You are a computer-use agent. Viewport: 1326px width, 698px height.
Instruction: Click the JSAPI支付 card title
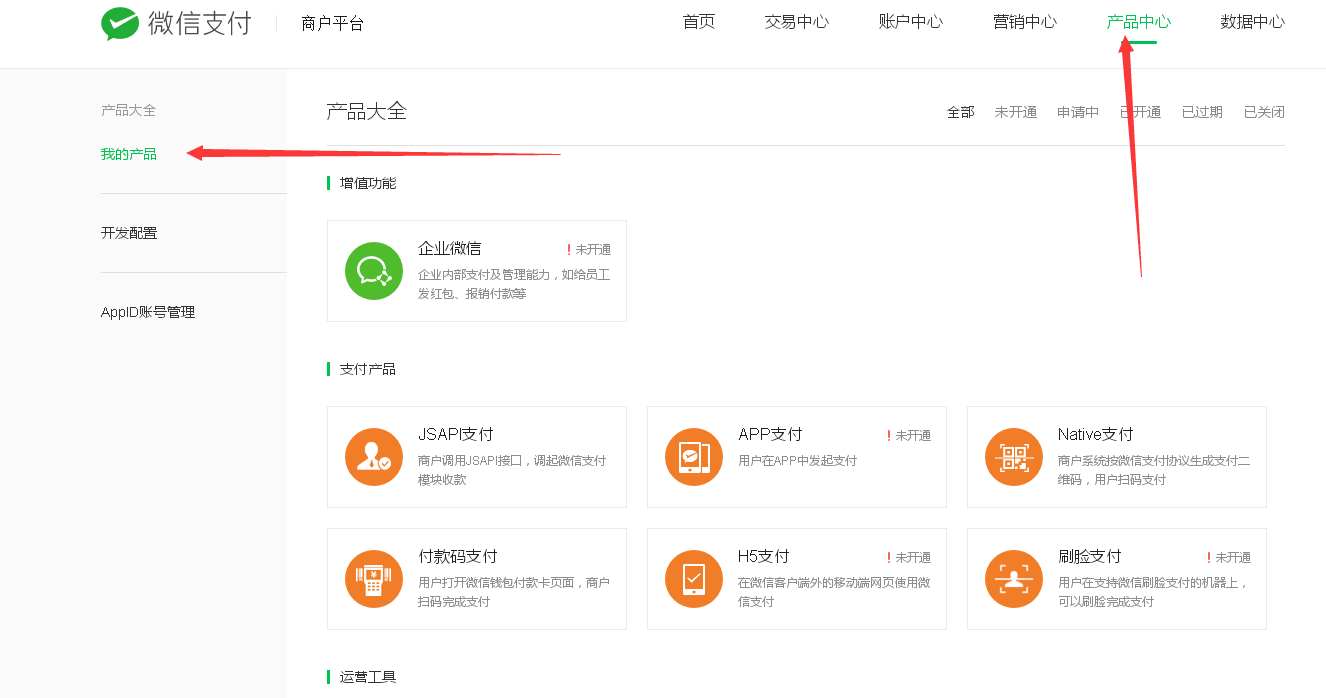tap(456, 434)
